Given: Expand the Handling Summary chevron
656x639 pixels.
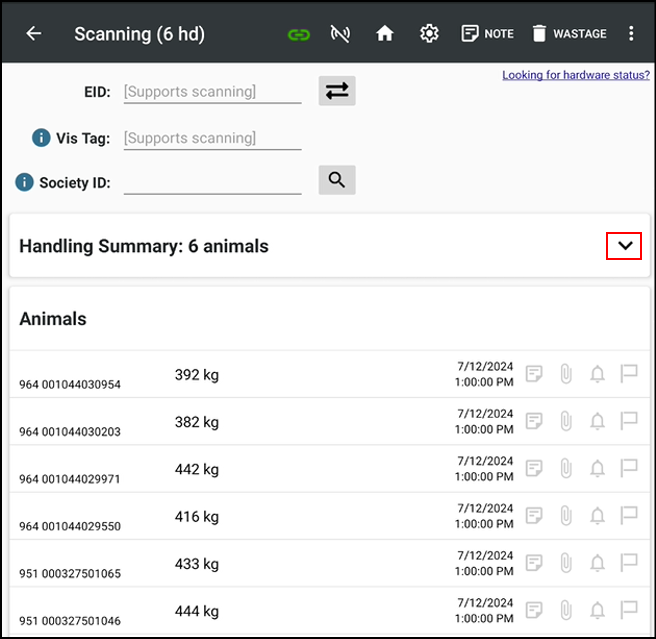Looking at the screenshot, I should (x=624, y=246).
